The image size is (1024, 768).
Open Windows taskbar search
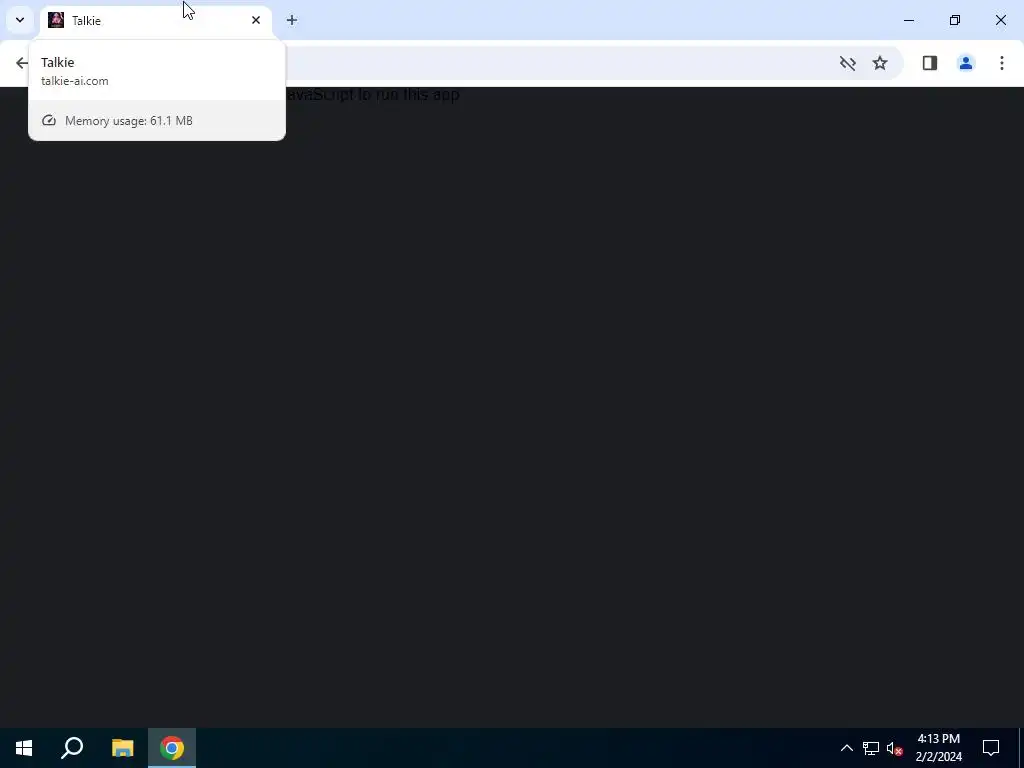[72, 748]
